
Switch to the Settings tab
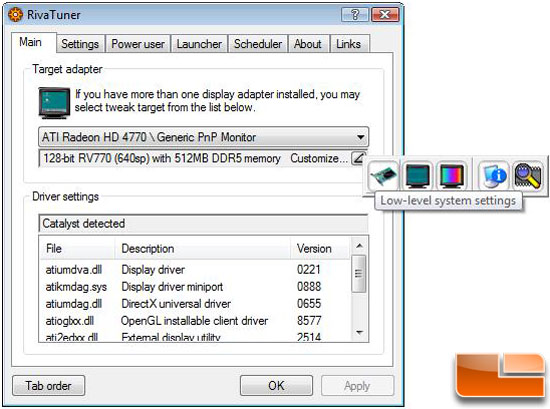[80, 44]
